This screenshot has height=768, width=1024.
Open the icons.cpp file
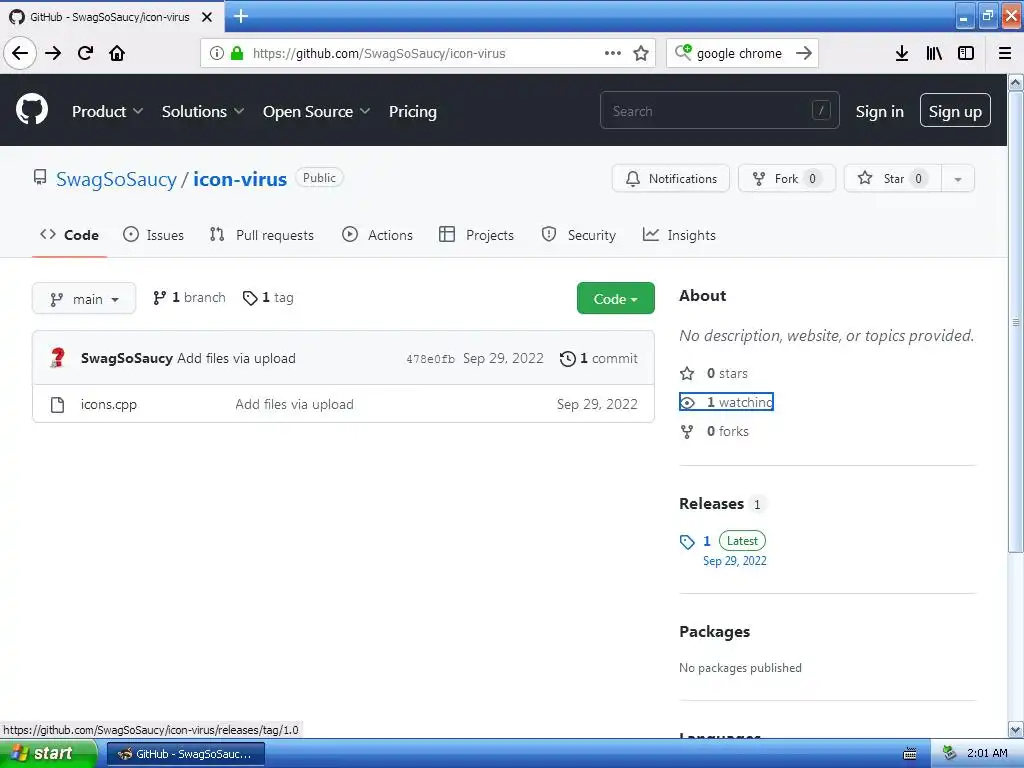108,405
